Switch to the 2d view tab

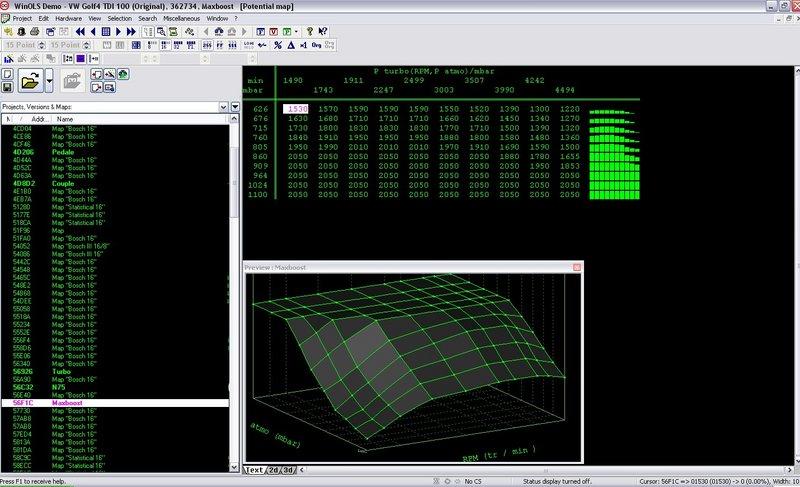274,470
